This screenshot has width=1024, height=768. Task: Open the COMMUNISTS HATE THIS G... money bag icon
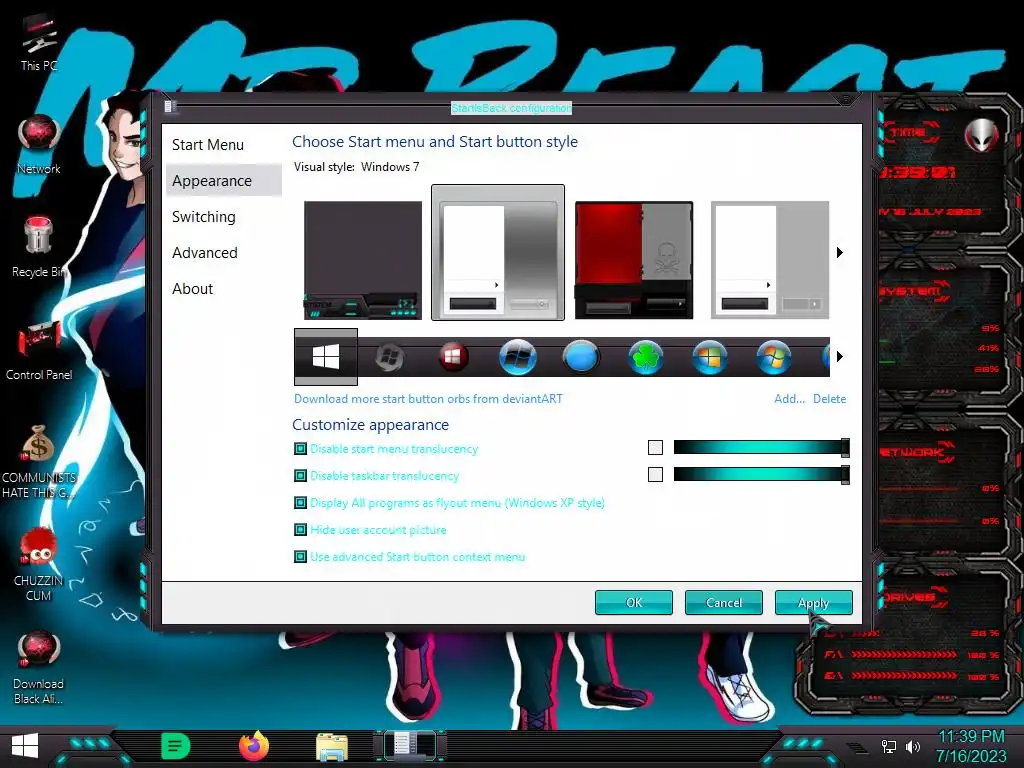tap(39, 462)
